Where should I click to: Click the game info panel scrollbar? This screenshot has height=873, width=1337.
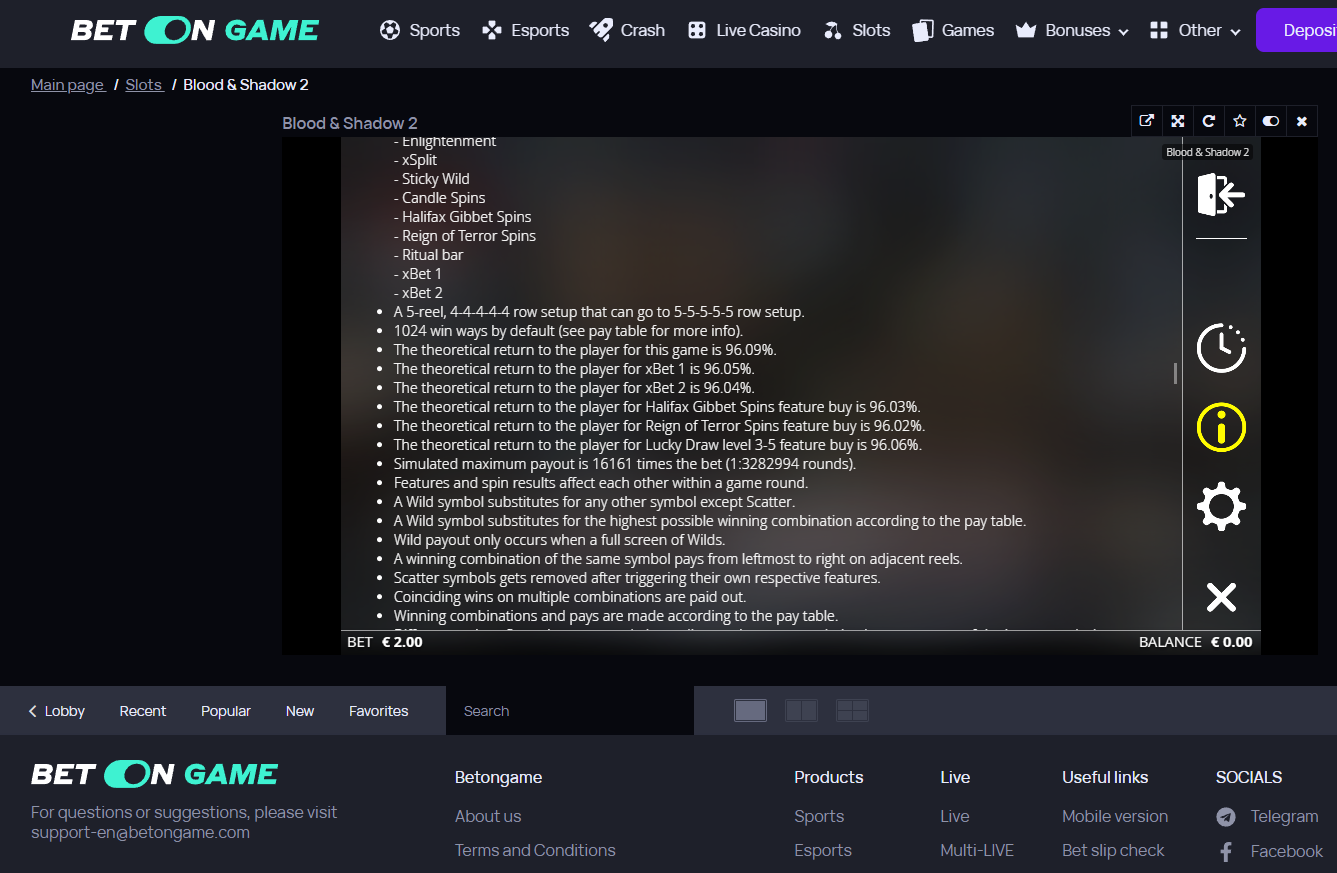[1175, 373]
